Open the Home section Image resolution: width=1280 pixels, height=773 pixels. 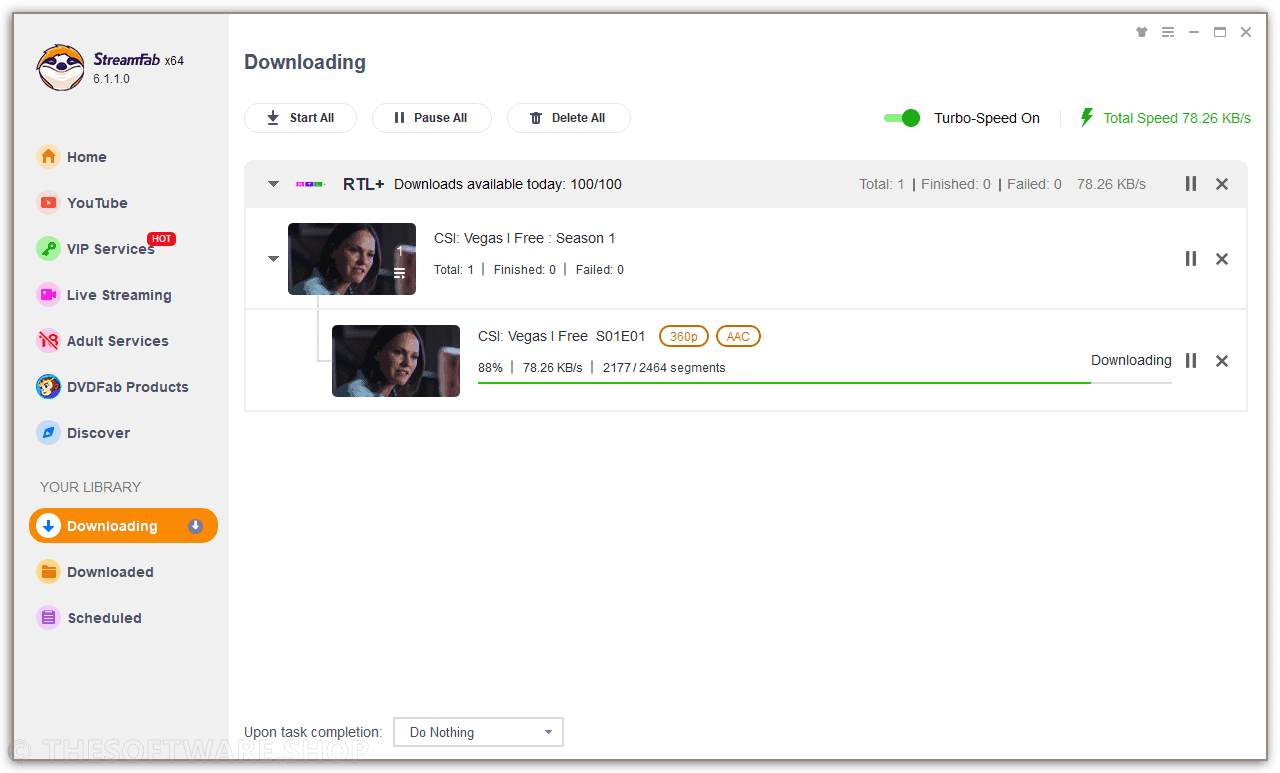tap(87, 157)
